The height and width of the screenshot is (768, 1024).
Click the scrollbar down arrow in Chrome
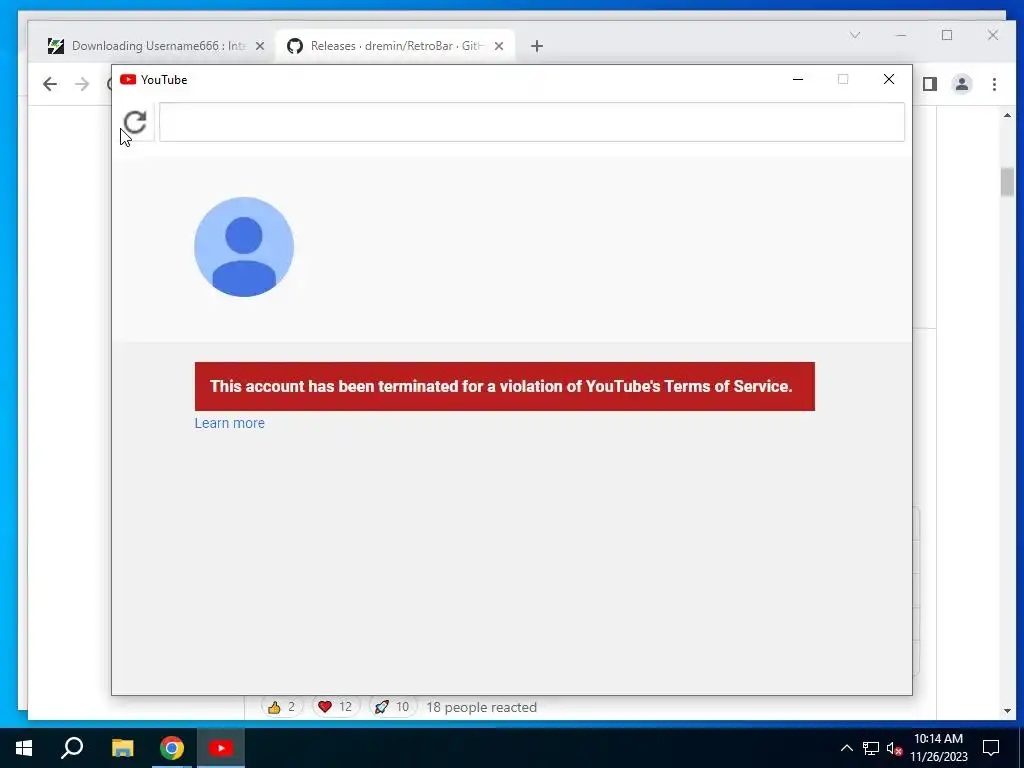pyautogui.click(x=1007, y=711)
